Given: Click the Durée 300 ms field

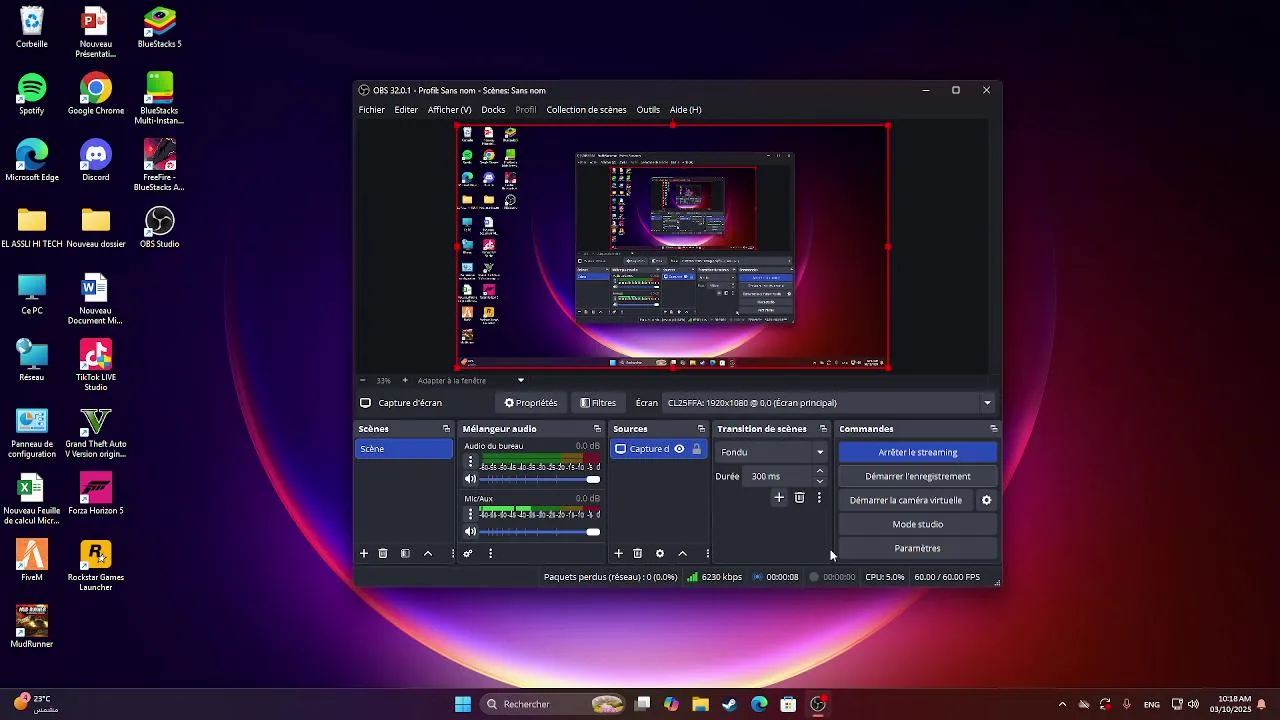Looking at the screenshot, I should click(x=779, y=476).
